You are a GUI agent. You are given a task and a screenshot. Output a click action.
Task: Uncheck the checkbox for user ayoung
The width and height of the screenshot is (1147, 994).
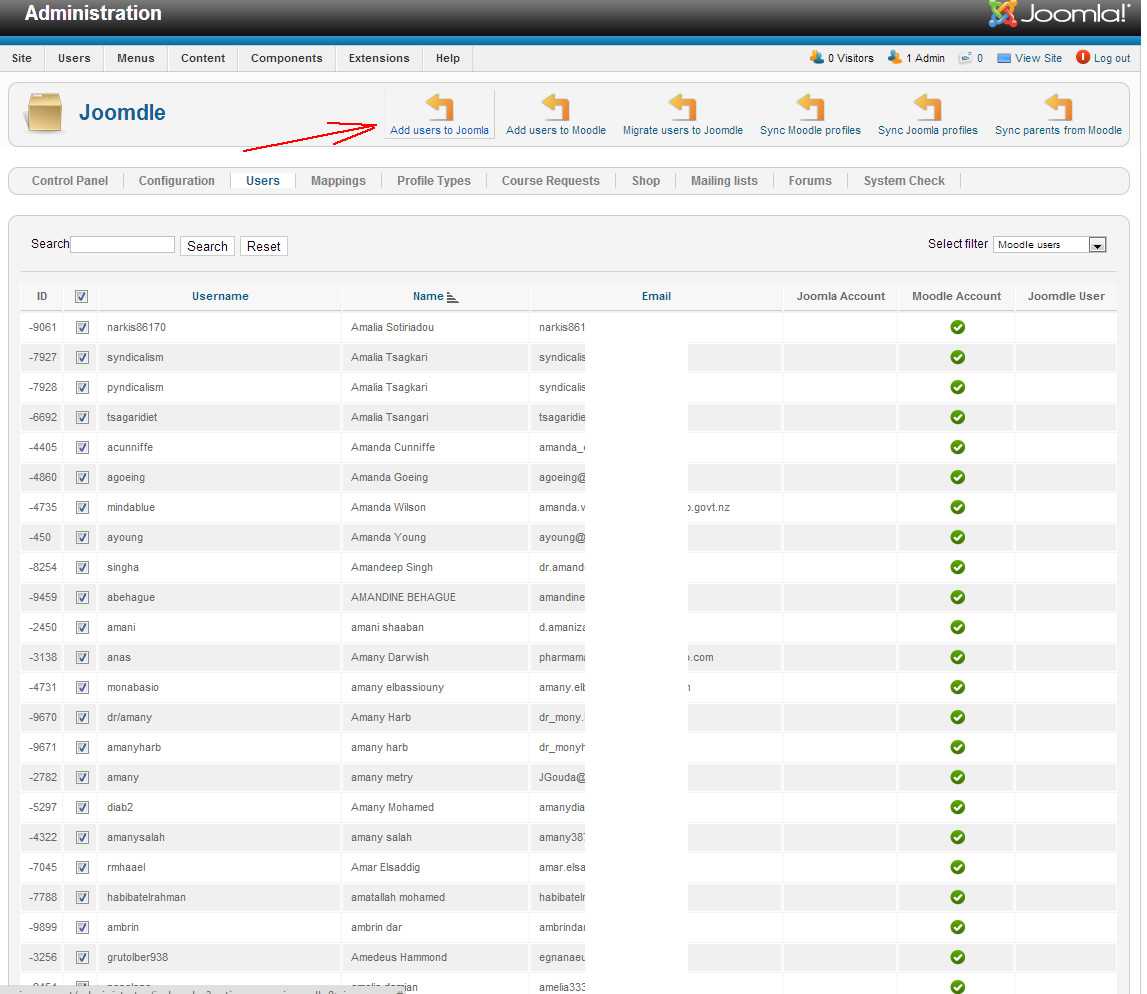pyautogui.click(x=82, y=537)
